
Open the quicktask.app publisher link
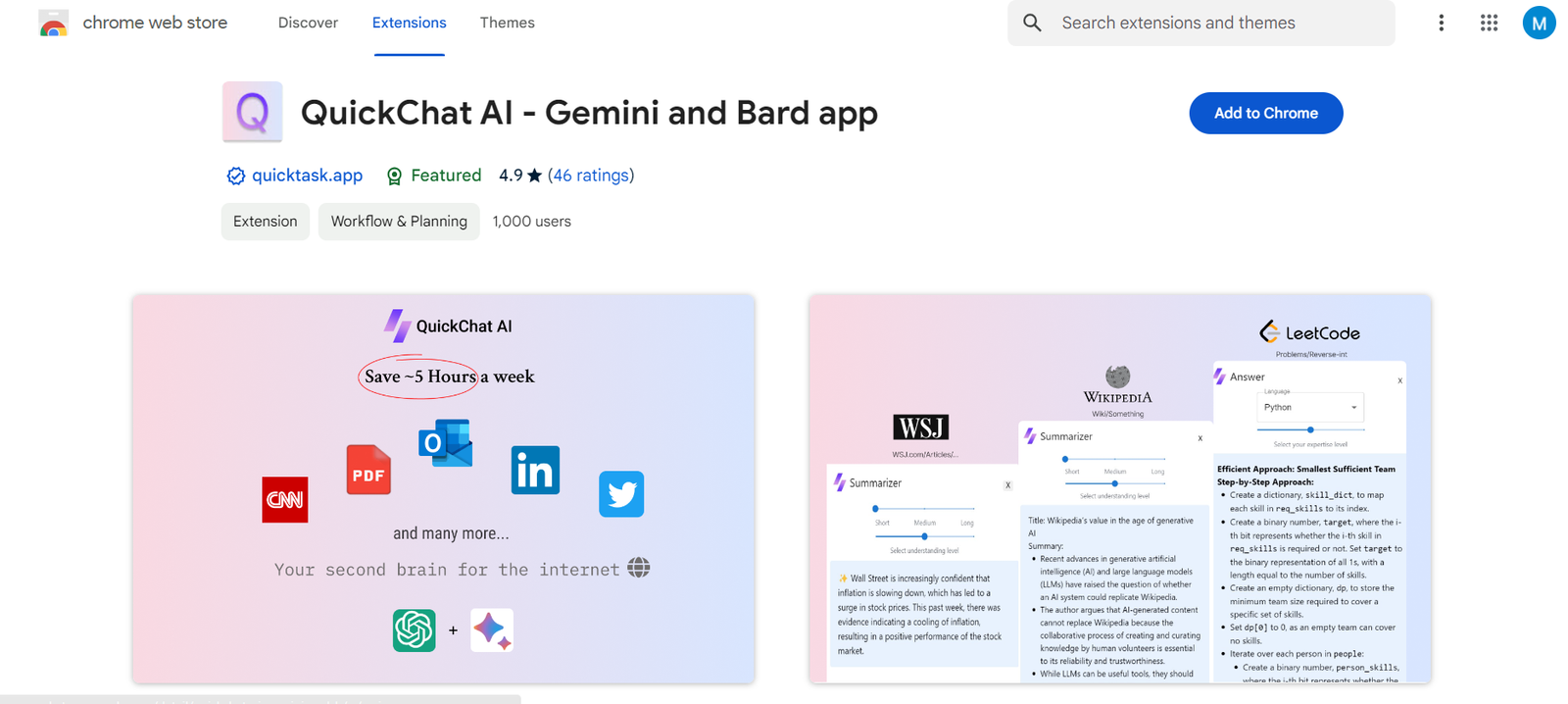pyautogui.click(x=307, y=176)
